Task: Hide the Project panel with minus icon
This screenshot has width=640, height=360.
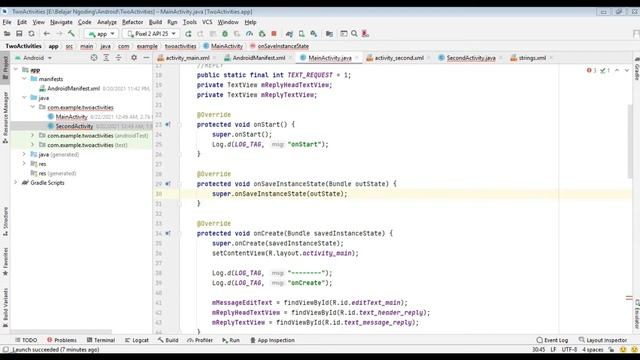Action: pos(146,58)
